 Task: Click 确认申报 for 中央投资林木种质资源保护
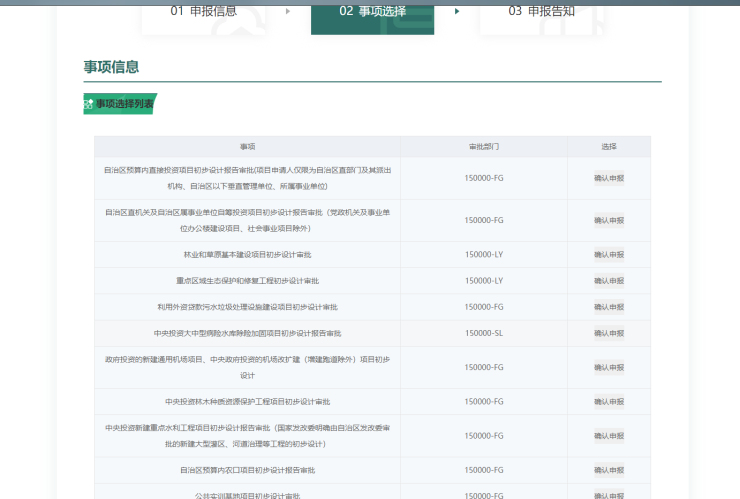[608, 402]
